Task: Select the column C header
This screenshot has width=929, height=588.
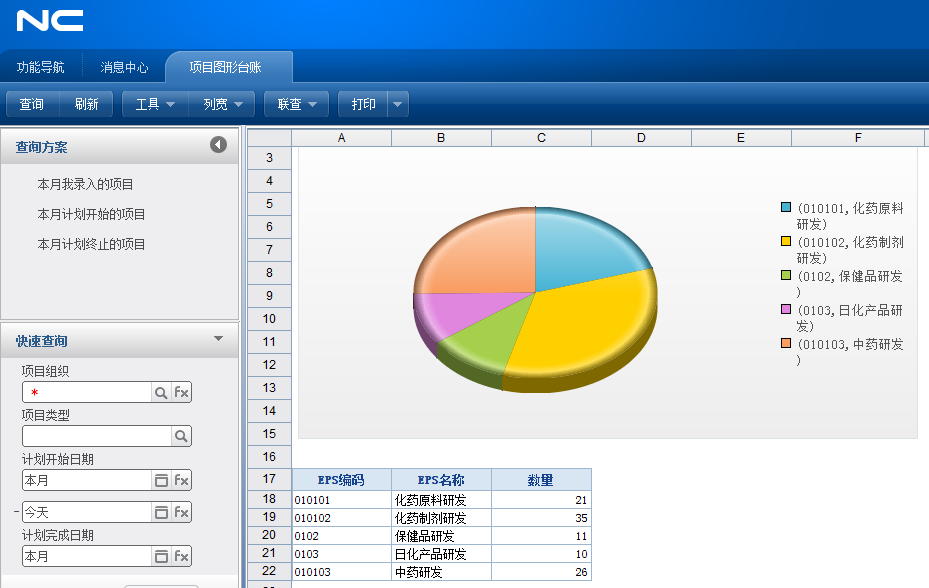Action: coord(541,138)
